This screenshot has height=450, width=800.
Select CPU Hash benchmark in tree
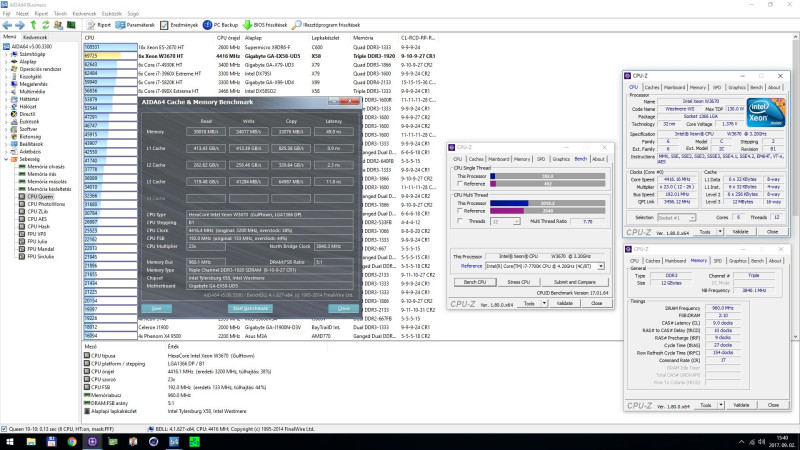tap(34, 227)
